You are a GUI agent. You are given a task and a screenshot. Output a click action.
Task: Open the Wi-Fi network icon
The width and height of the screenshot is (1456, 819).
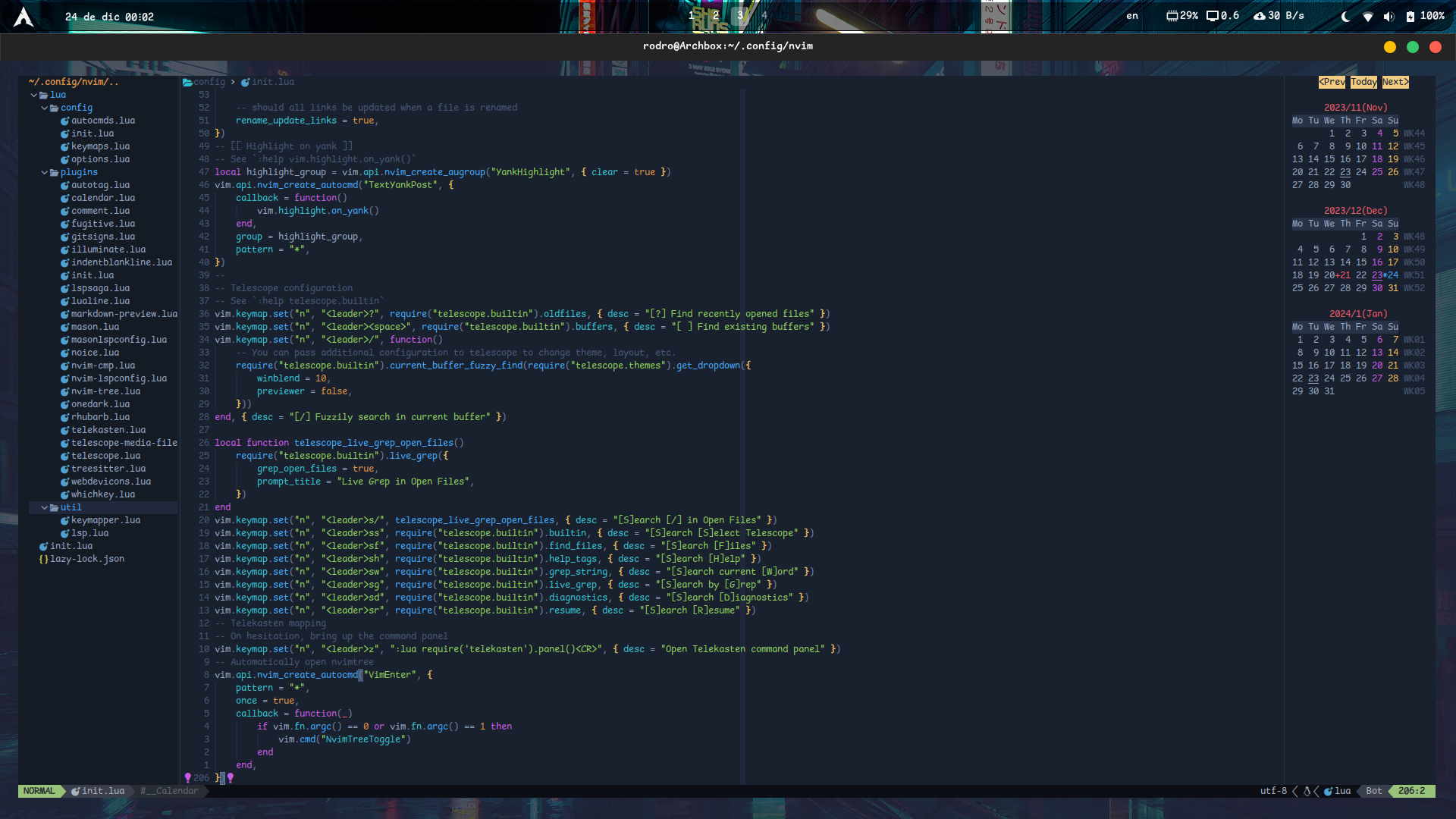click(1367, 17)
